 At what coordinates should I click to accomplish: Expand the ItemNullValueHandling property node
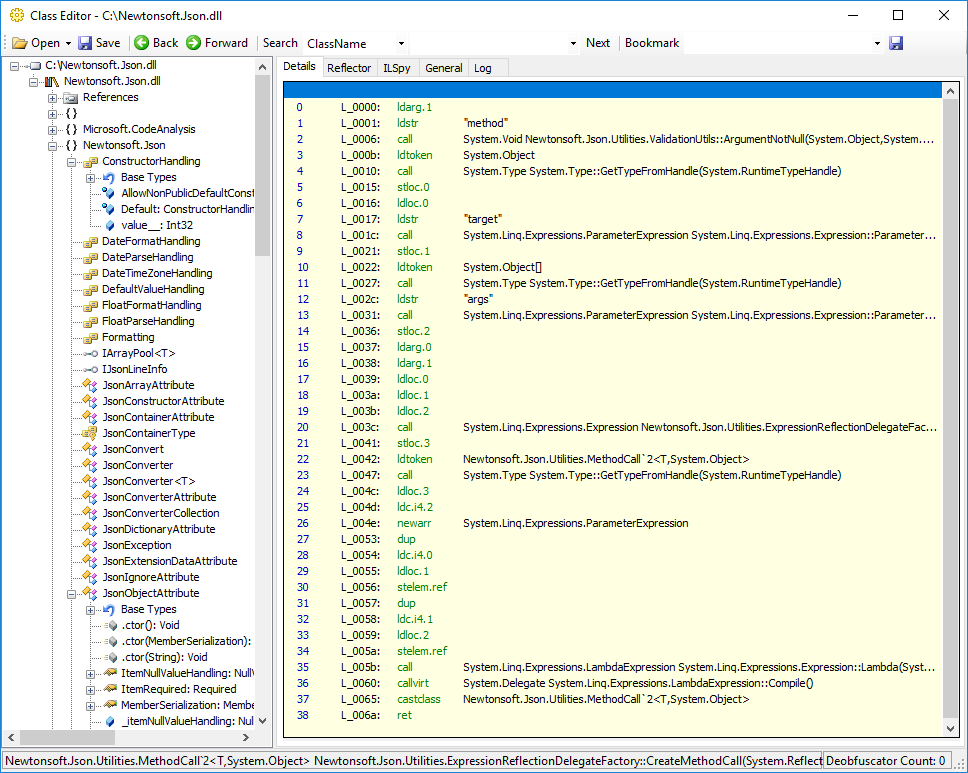coord(91,674)
